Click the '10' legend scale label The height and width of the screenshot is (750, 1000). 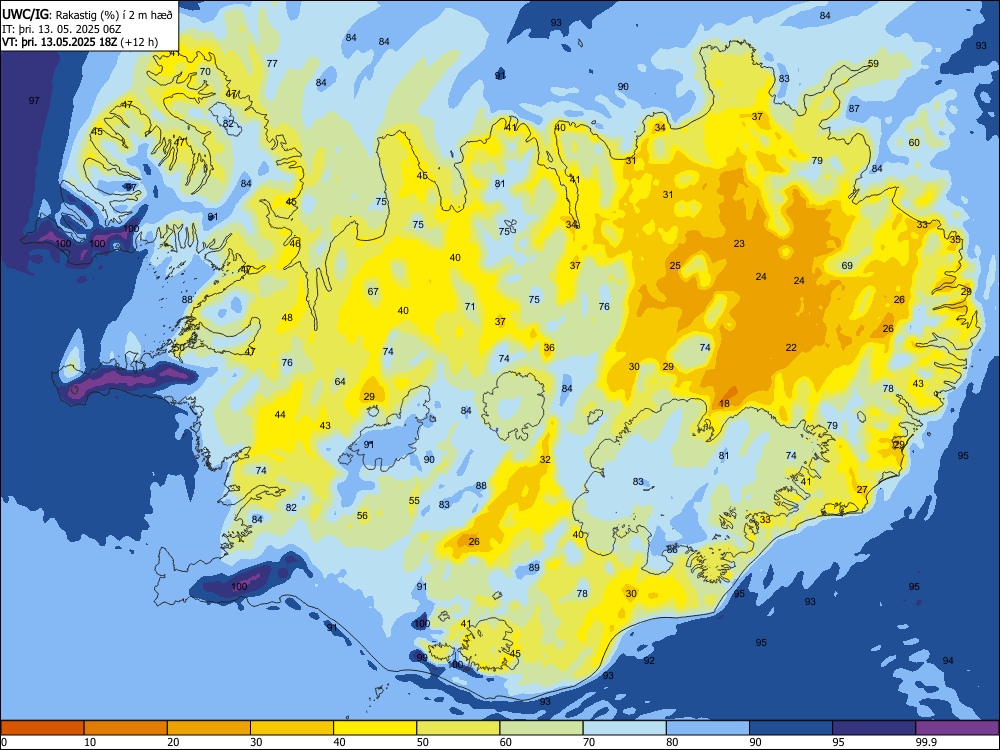tap(90, 742)
